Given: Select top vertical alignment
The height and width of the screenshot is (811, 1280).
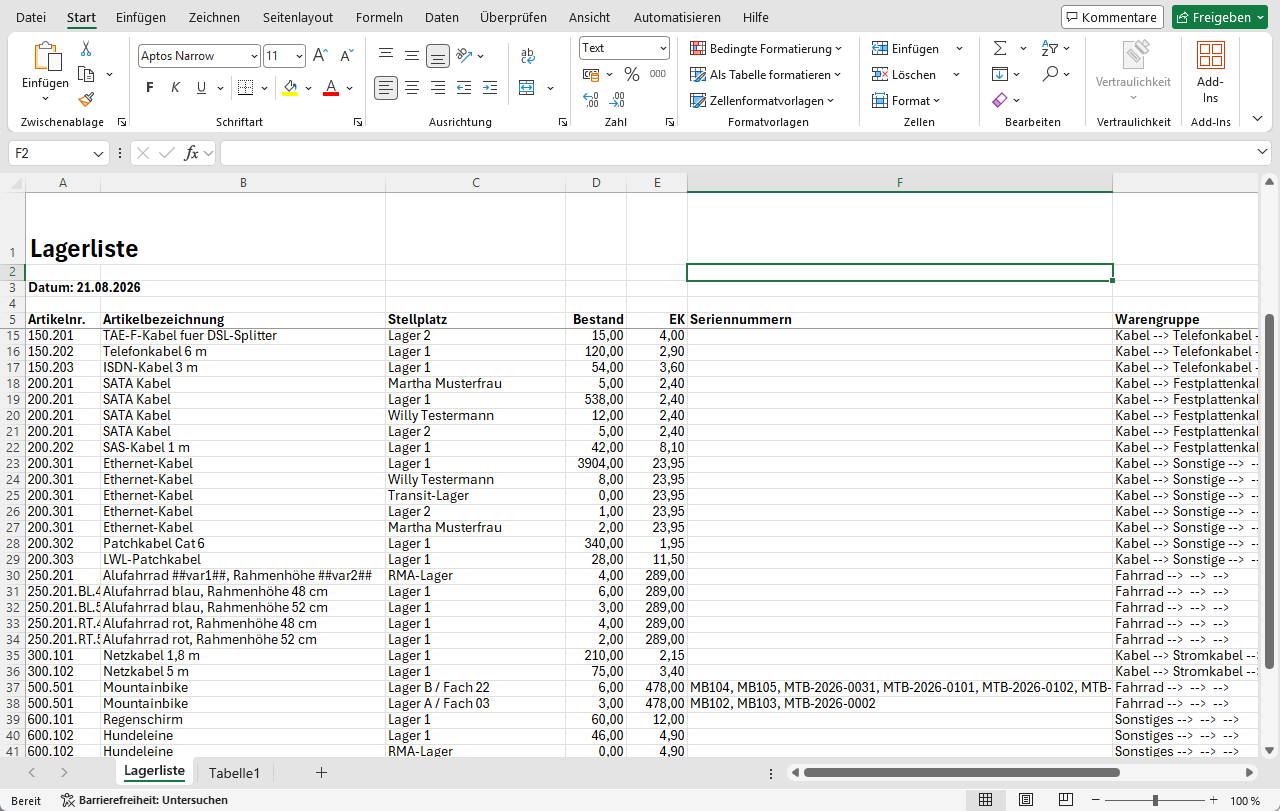Looking at the screenshot, I should coord(386,56).
